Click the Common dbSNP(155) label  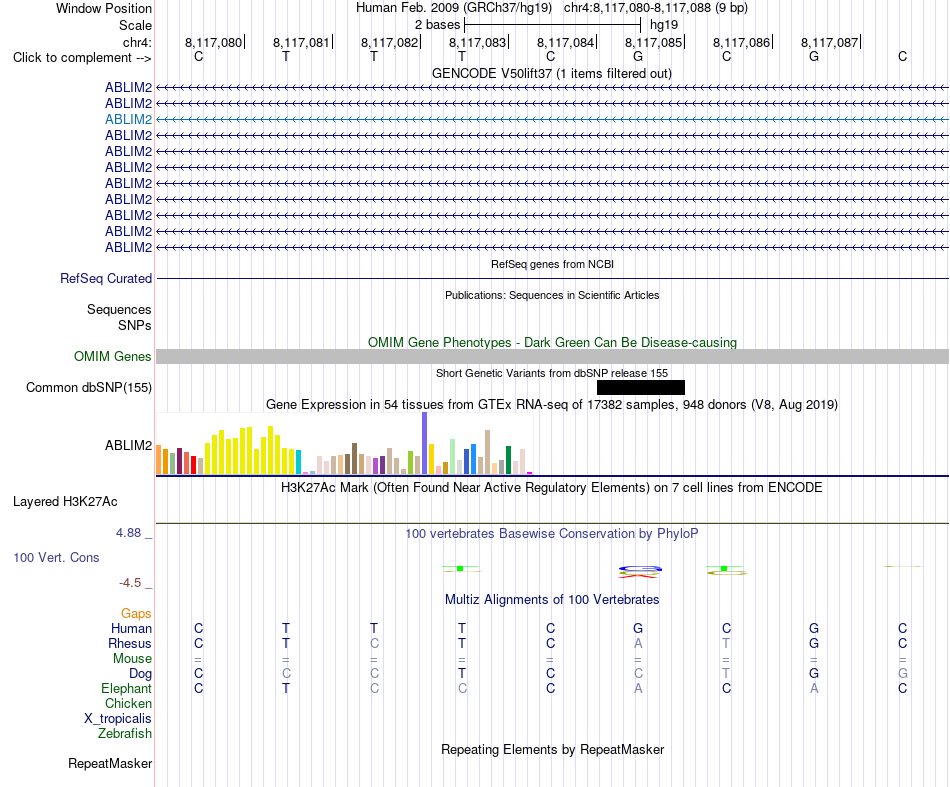click(x=88, y=388)
